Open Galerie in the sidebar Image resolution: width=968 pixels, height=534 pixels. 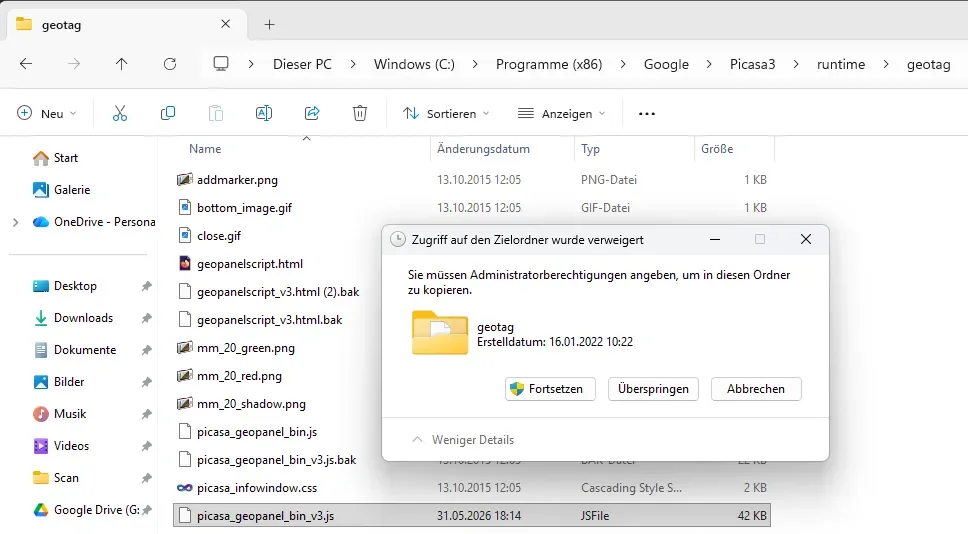[x=61, y=190]
